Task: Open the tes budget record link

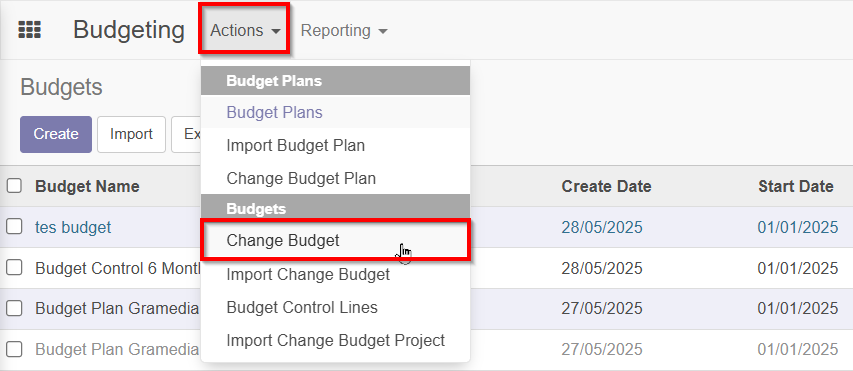Action: pos(73,227)
